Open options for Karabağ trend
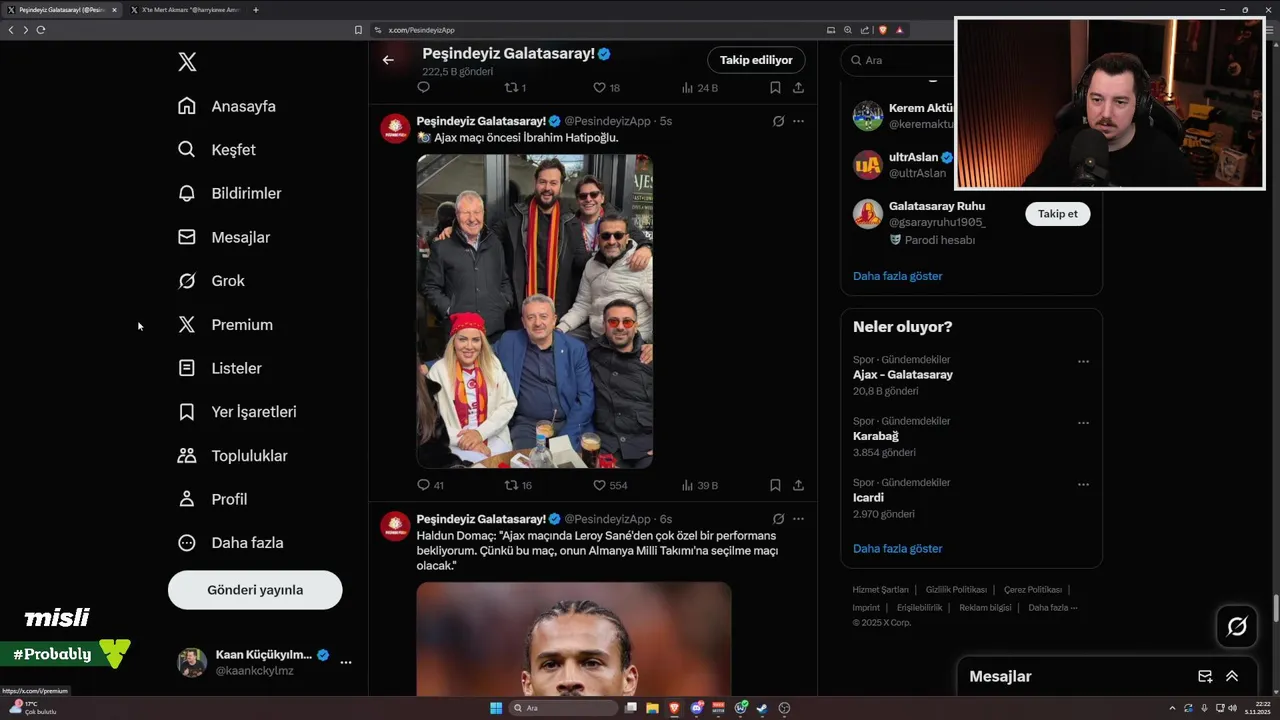Screen dimensions: 1280x720 pyautogui.click(x=1083, y=423)
